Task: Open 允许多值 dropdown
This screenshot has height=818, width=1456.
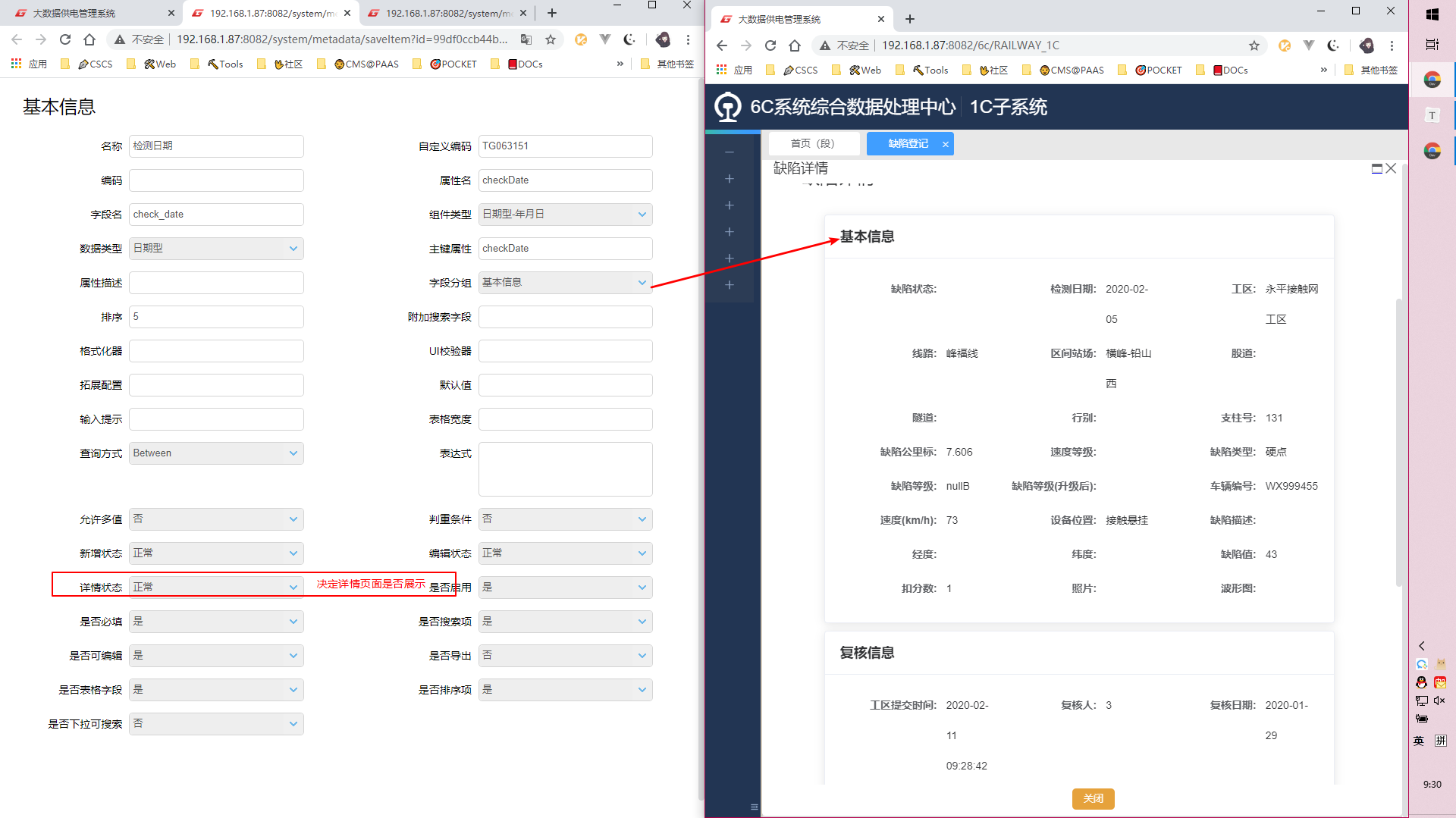Action: point(216,519)
